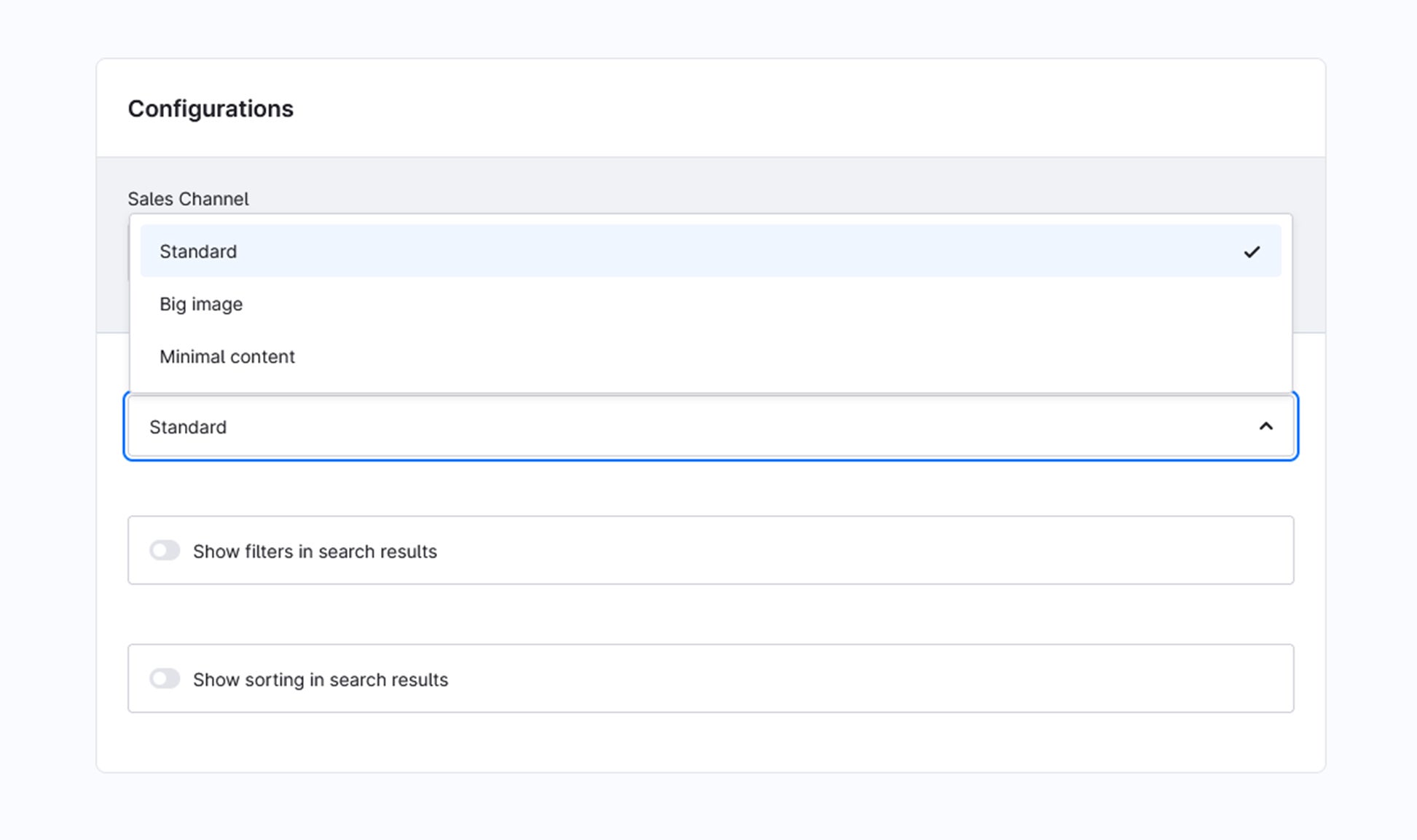
Task: Click empty space inside Show filters row
Action: click(x=874, y=551)
